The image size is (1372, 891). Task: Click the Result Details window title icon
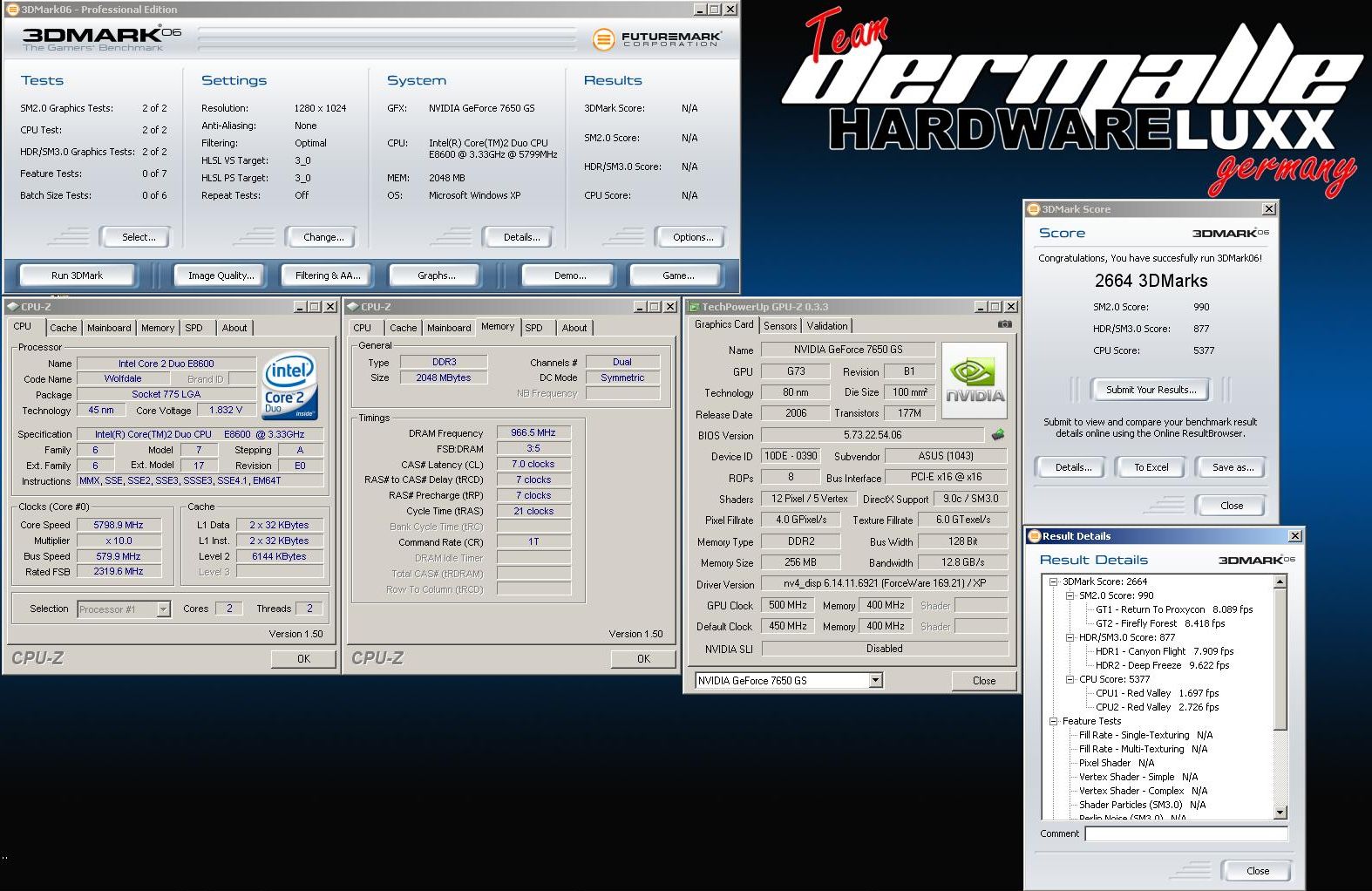[x=1035, y=536]
